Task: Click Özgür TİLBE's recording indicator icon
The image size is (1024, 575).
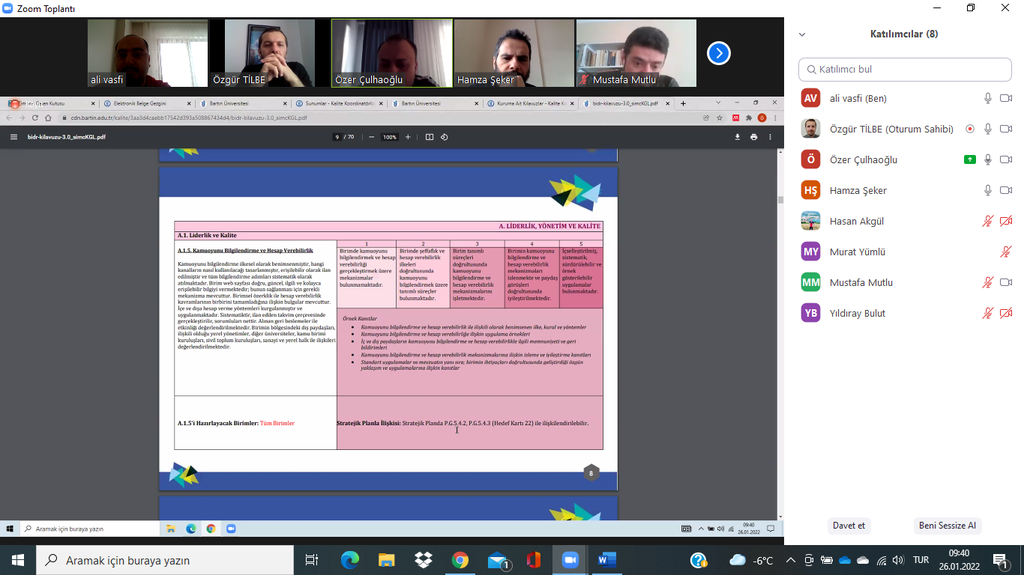Action: tap(969, 129)
